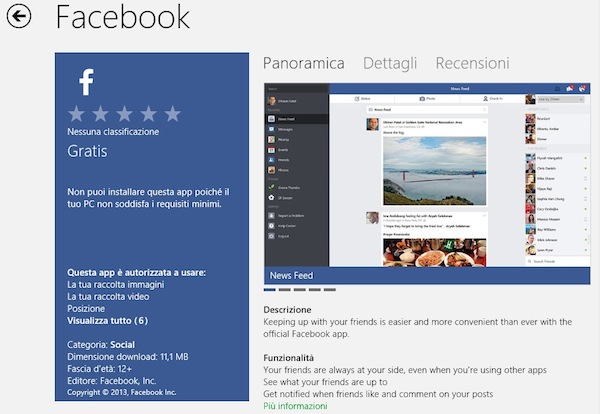Go back with the circled arrow button
600x414 pixels.
19,16
